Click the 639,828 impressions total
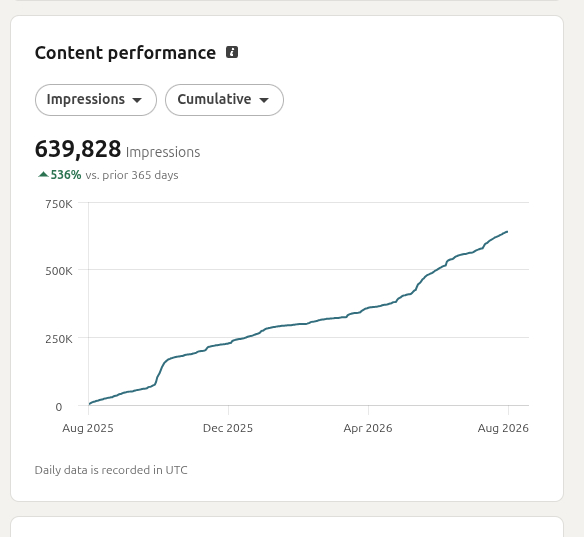The image size is (584, 537). click(78, 149)
